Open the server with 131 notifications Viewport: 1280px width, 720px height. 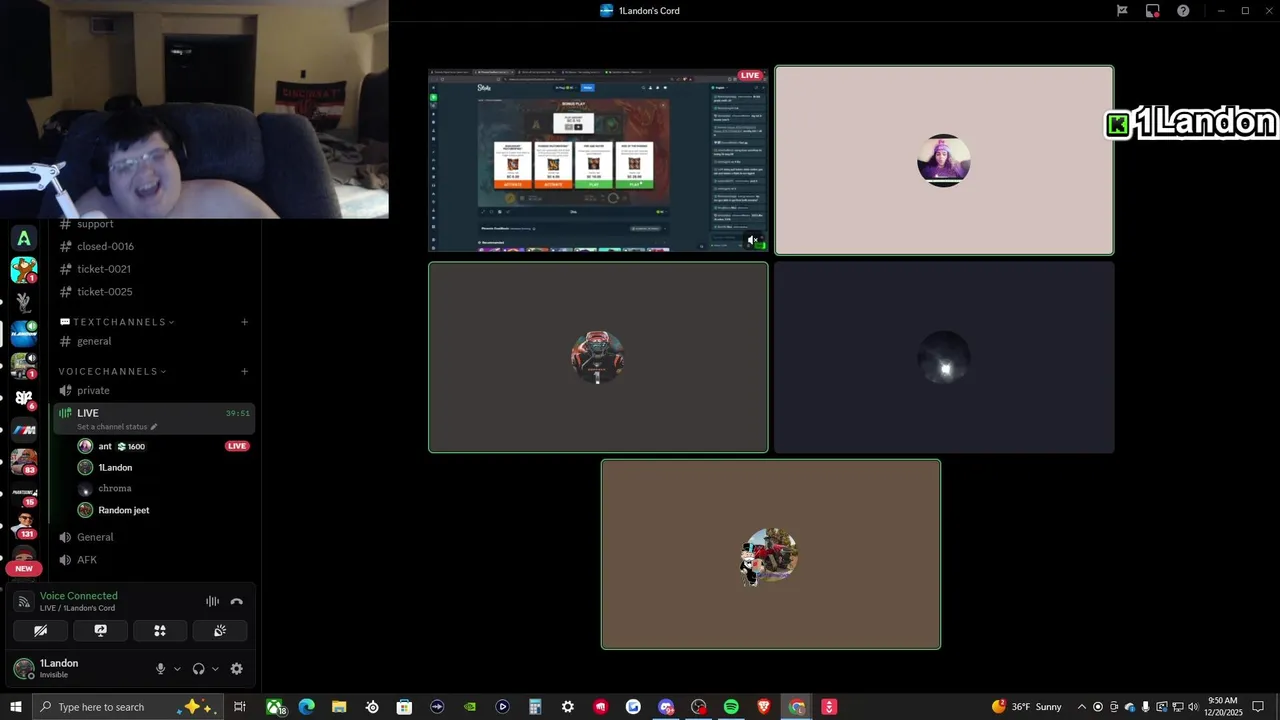pyautogui.click(x=24, y=525)
